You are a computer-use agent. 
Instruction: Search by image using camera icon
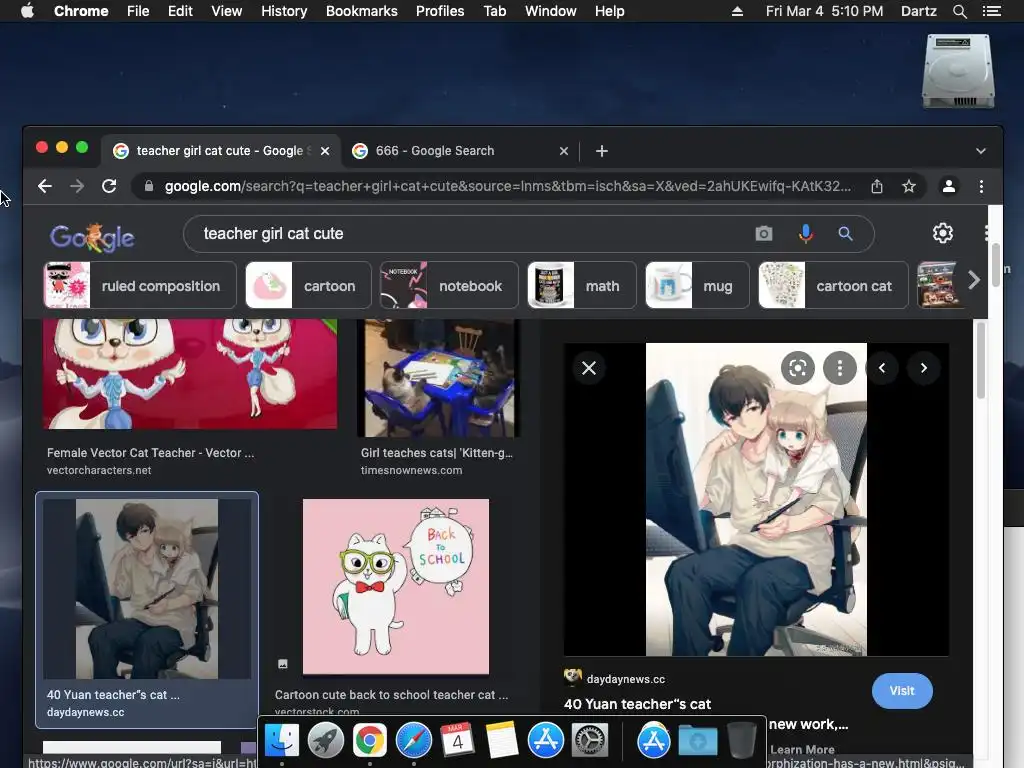click(x=763, y=234)
